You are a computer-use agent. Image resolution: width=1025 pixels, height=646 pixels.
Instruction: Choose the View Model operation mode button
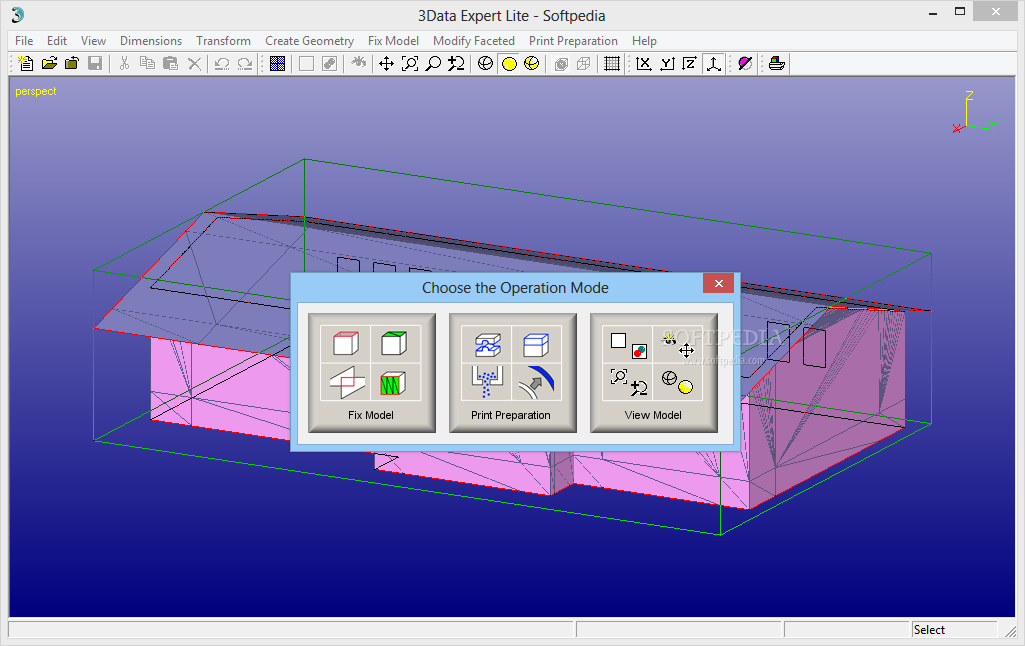click(x=654, y=373)
